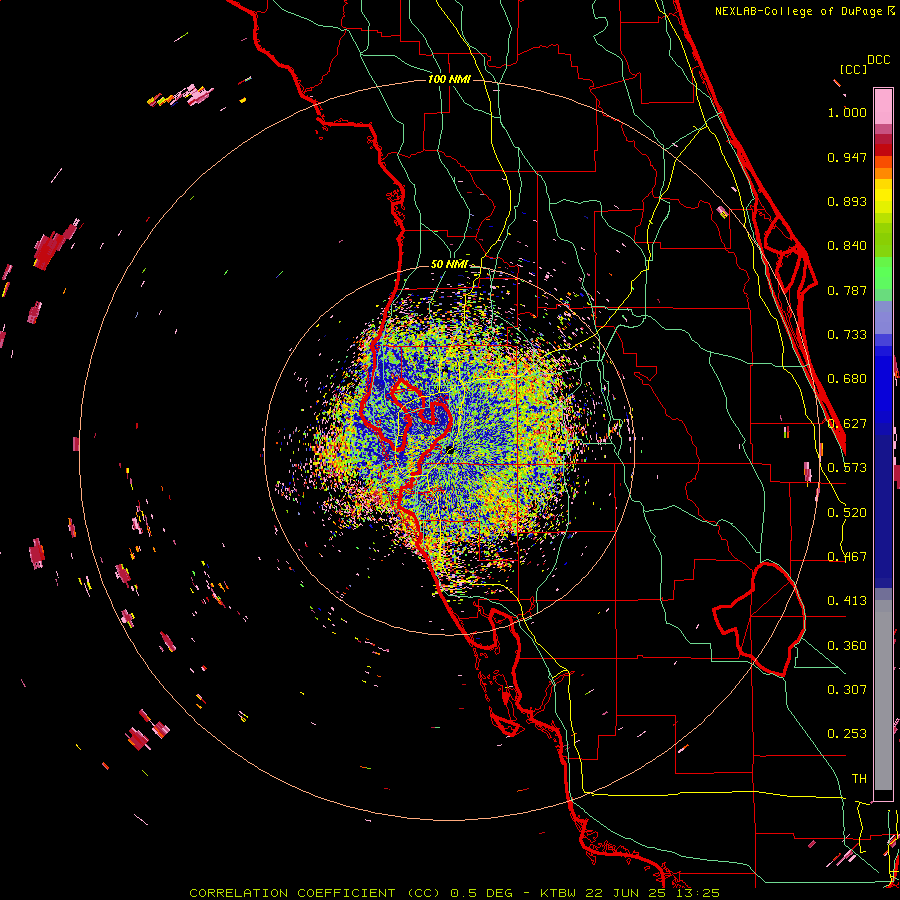Click the 13:25 timestamp in caption

click(699, 893)
